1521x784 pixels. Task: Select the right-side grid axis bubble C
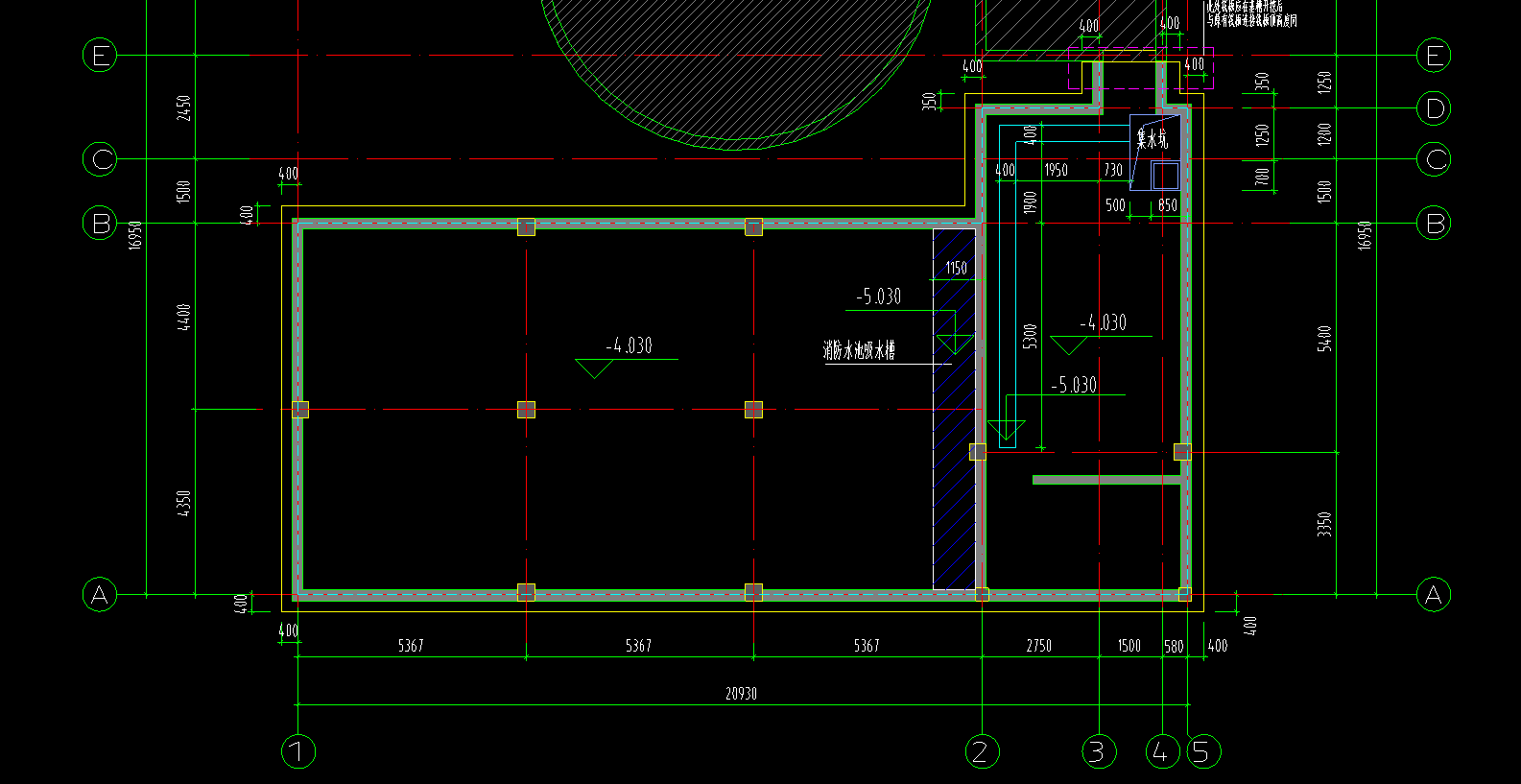1435,158
